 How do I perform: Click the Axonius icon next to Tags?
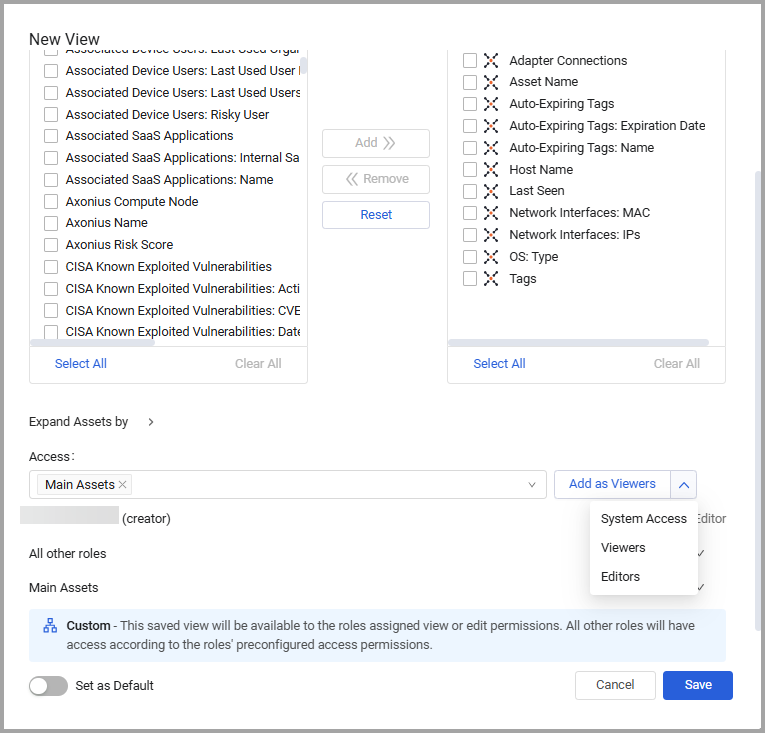tap(491, 279)
